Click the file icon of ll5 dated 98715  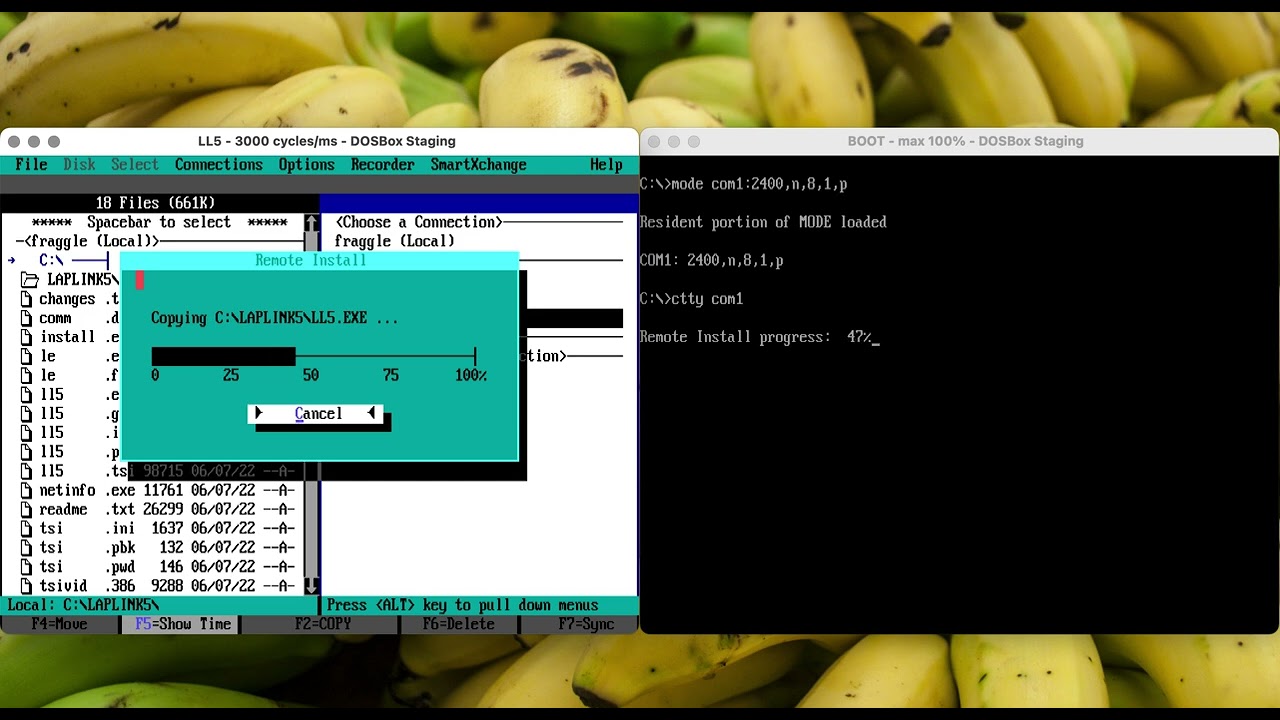pos(26,471)
